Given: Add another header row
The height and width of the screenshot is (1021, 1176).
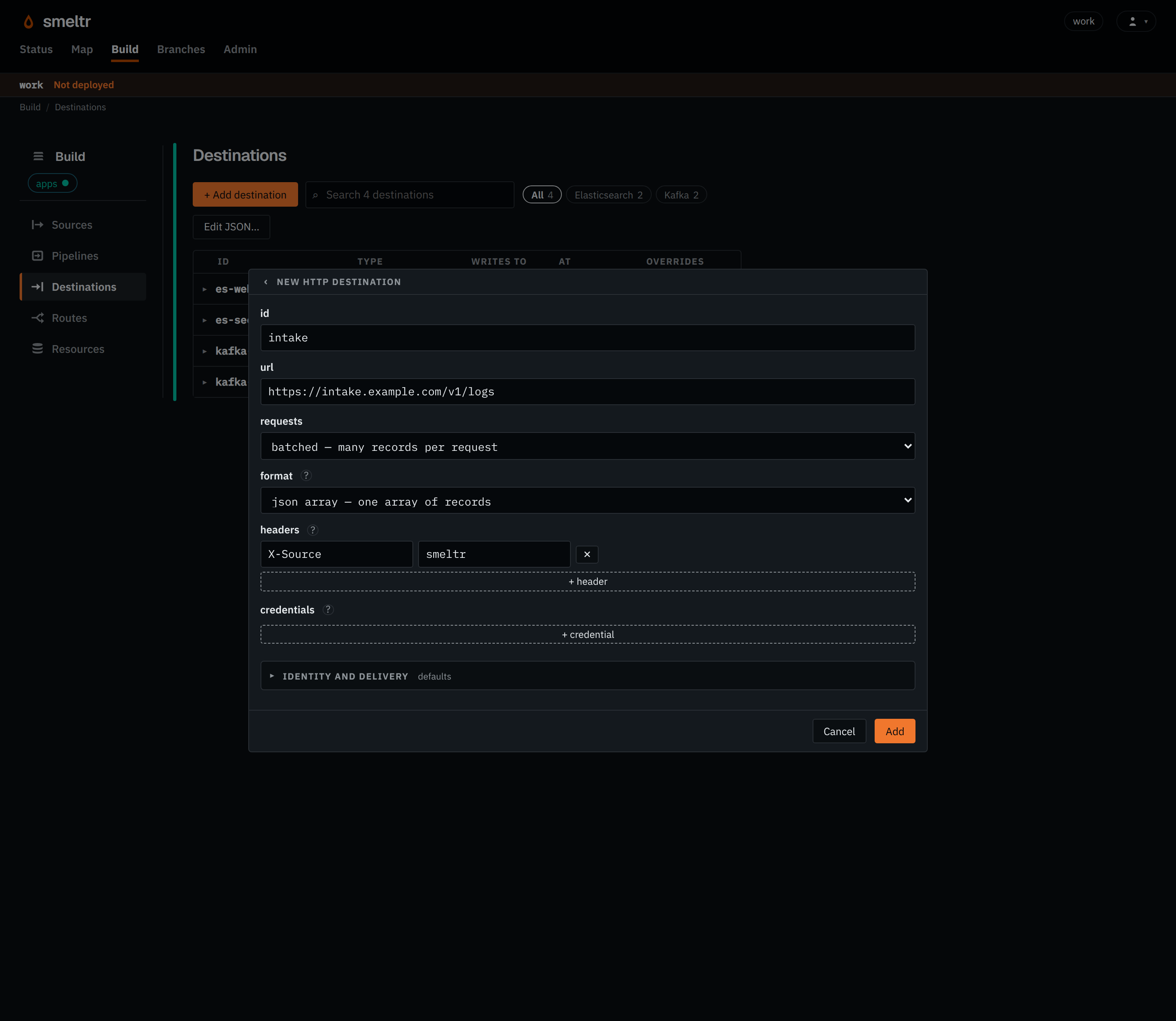Looking at the screenshot, I should coord(588,582).
